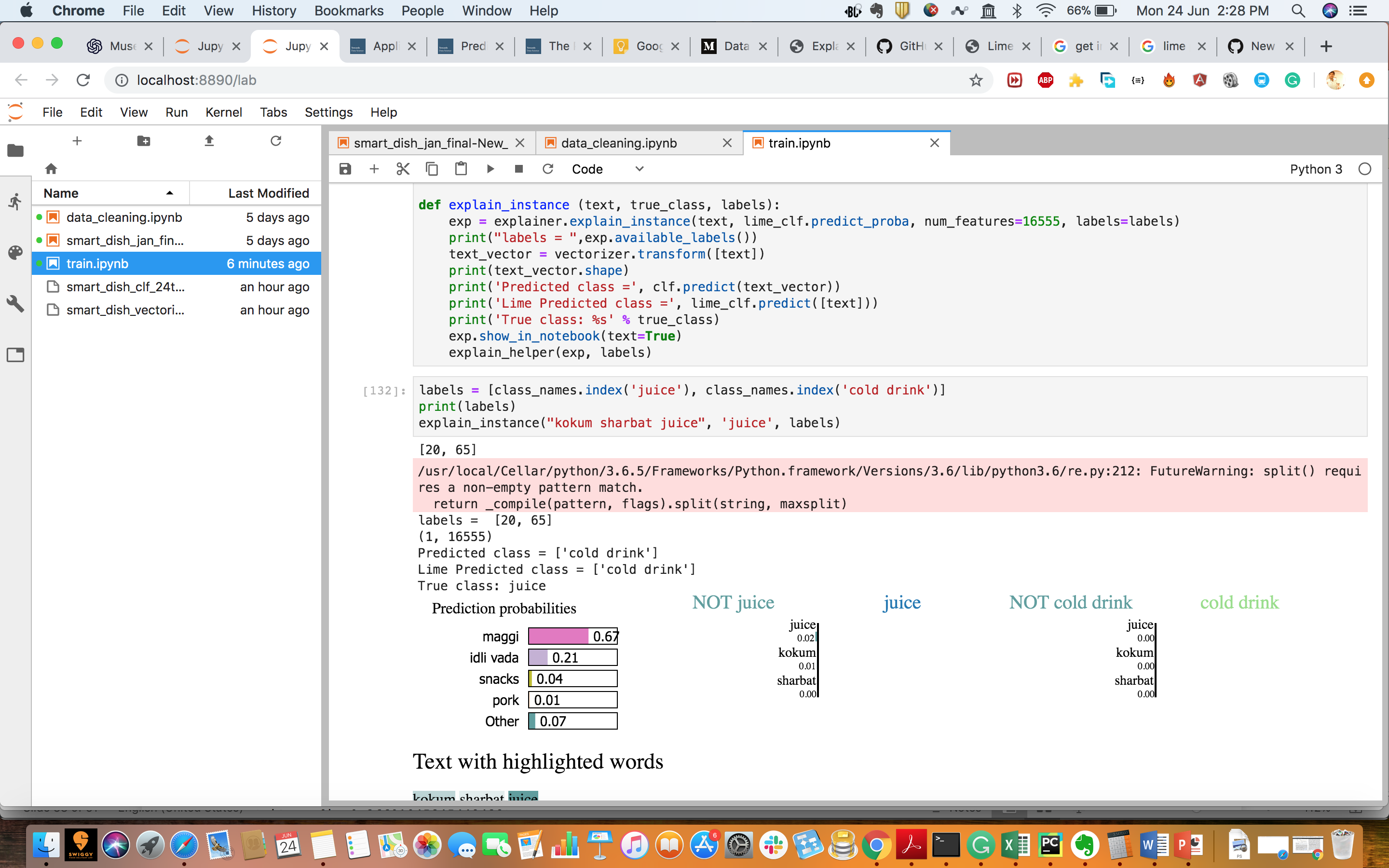Click the home breadcrumb in file browser
The image size is (1389, 868).
point(51,168)
